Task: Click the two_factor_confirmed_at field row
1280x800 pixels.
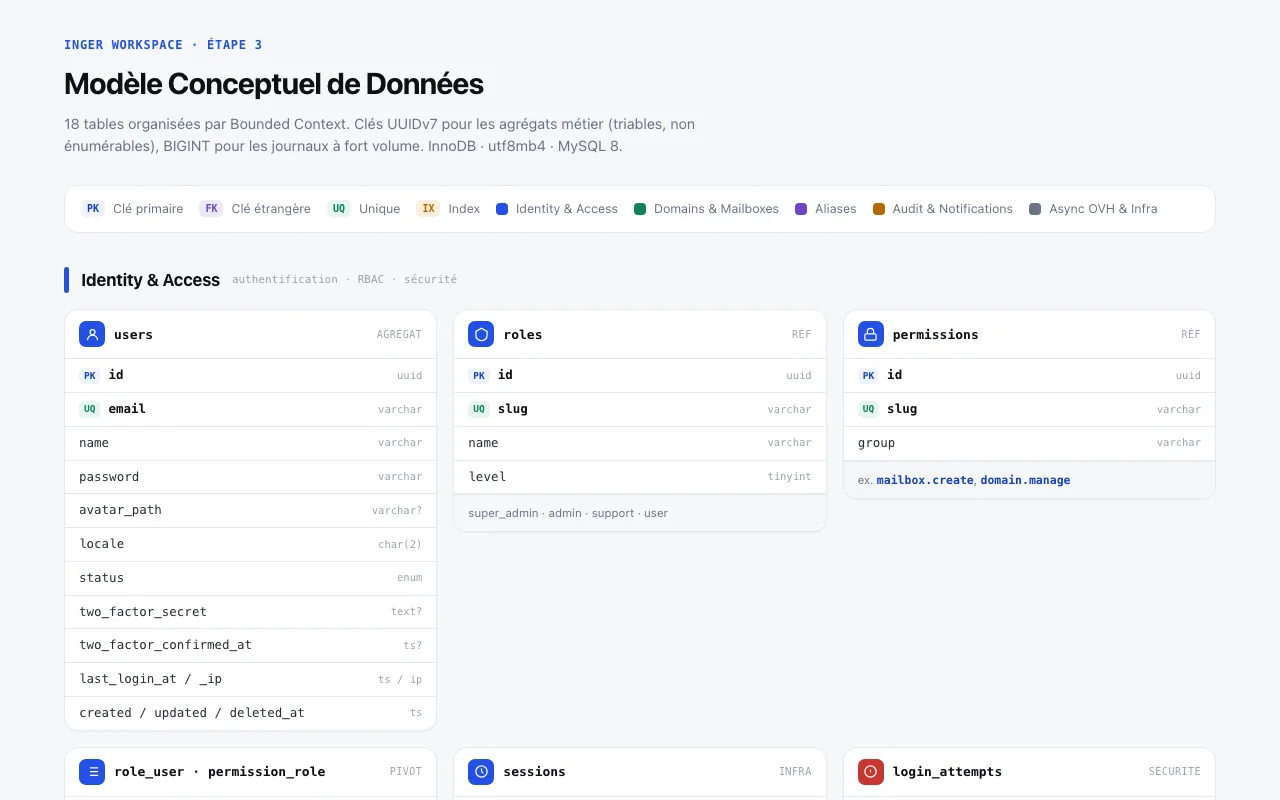Action: coord(250,645)
